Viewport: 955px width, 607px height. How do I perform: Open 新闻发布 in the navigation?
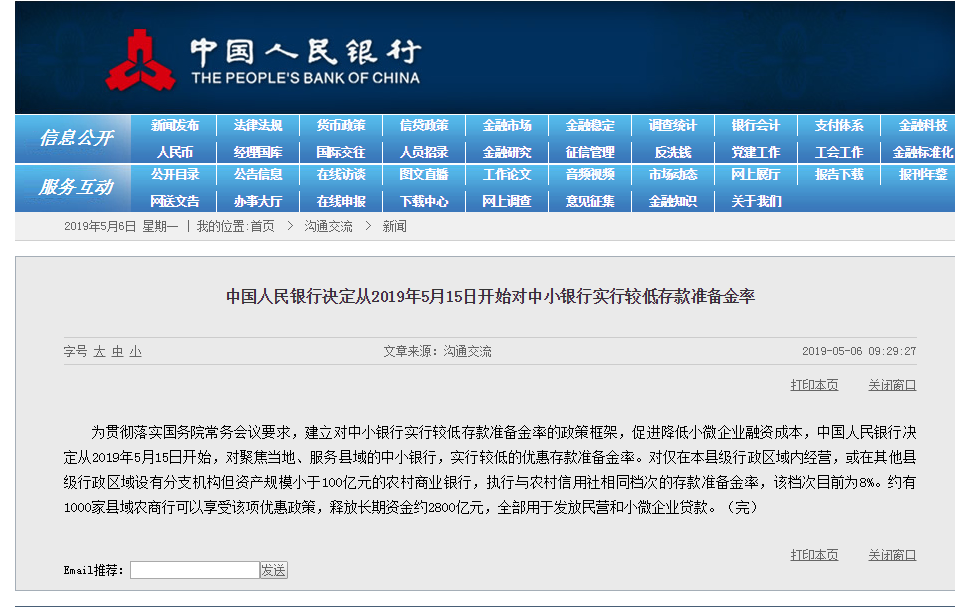[175, 125]
